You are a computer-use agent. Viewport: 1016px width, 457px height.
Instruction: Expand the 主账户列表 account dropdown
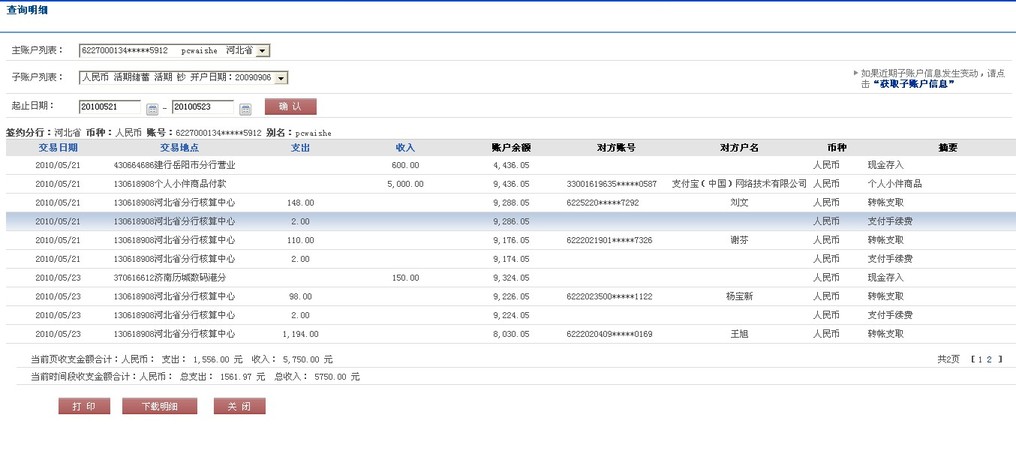262,50
